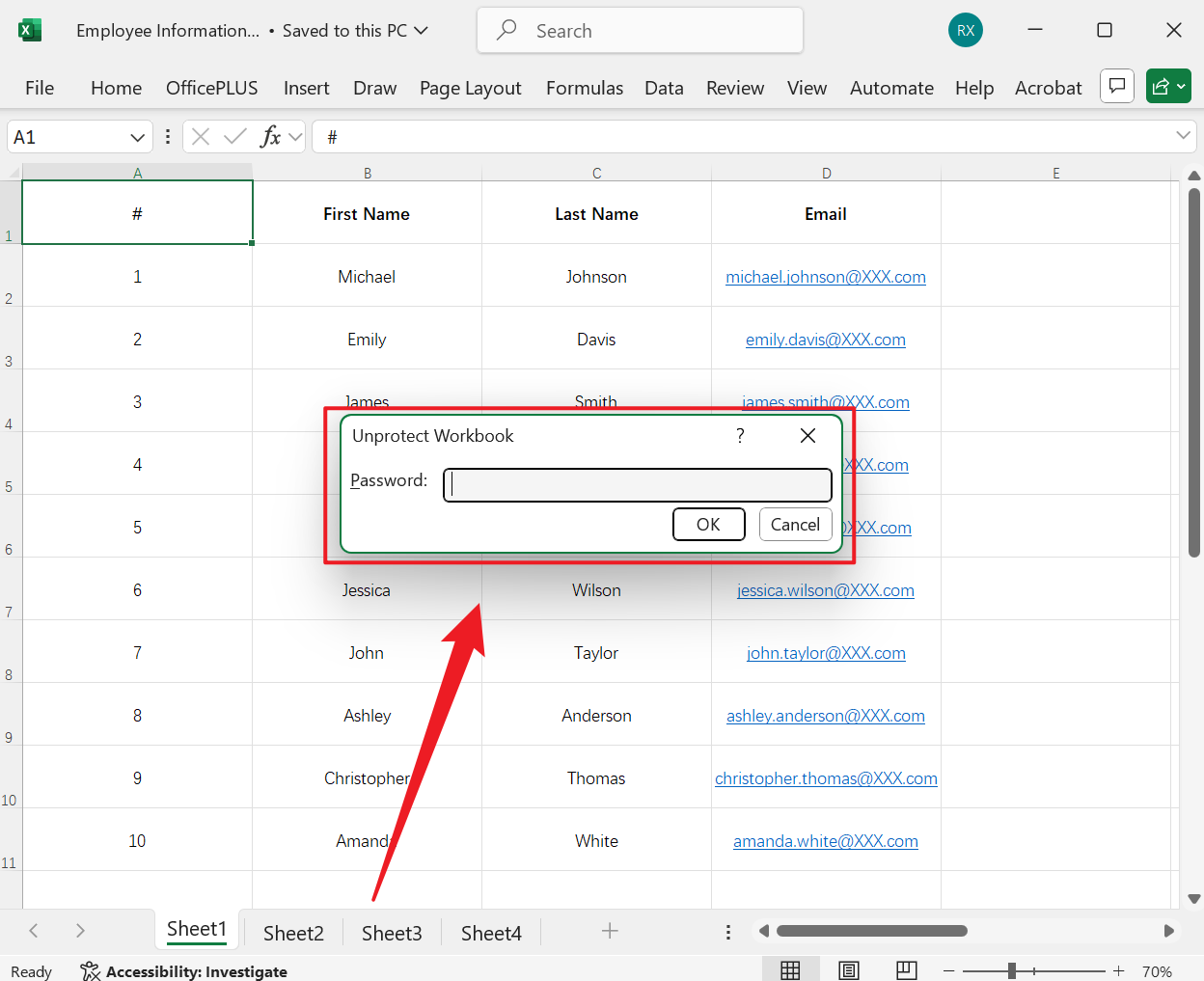Click the Normal view icon in status bar

791,968
